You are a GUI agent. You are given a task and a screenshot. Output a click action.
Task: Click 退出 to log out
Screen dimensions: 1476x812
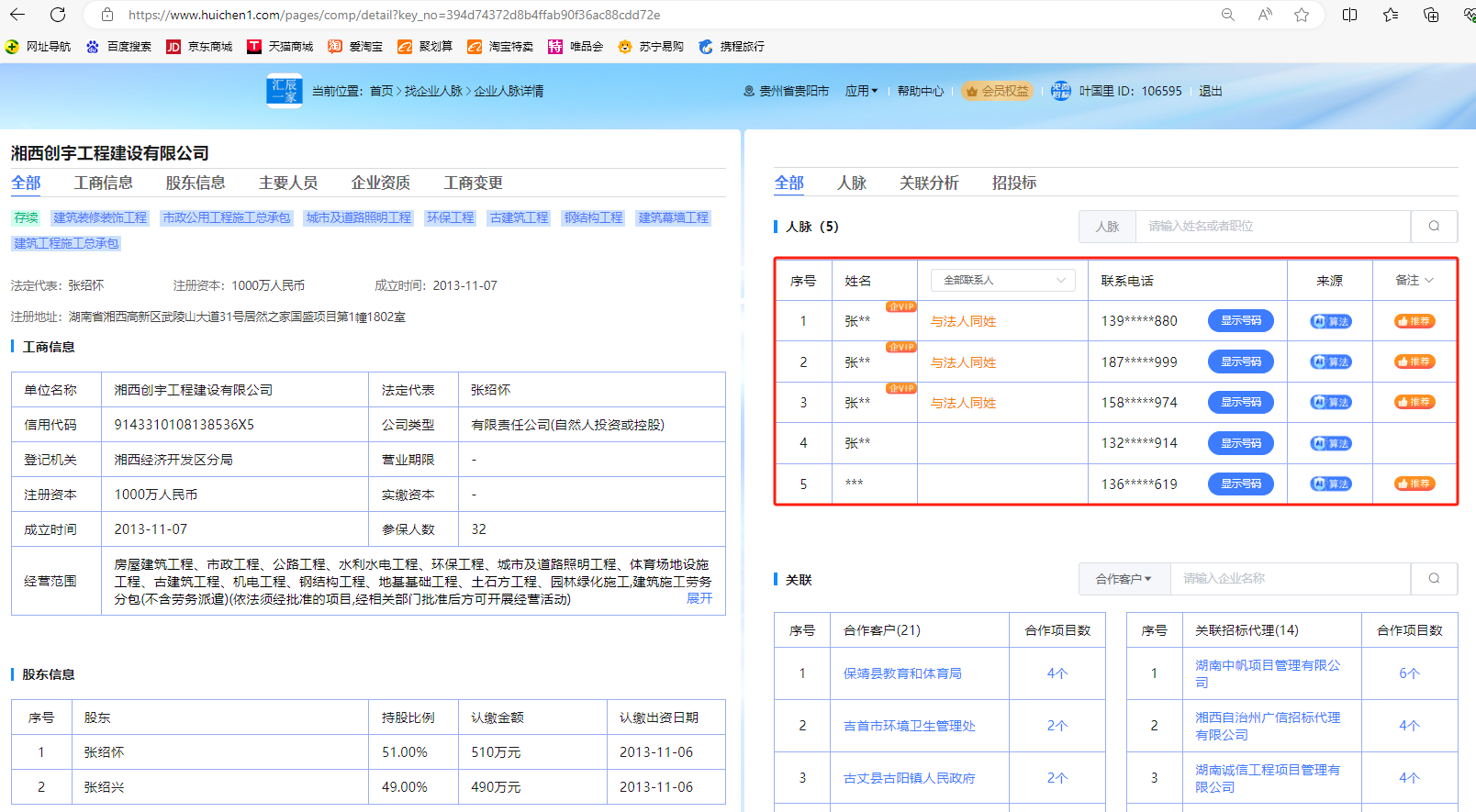pyautogui.click(x=1211, y=91)
